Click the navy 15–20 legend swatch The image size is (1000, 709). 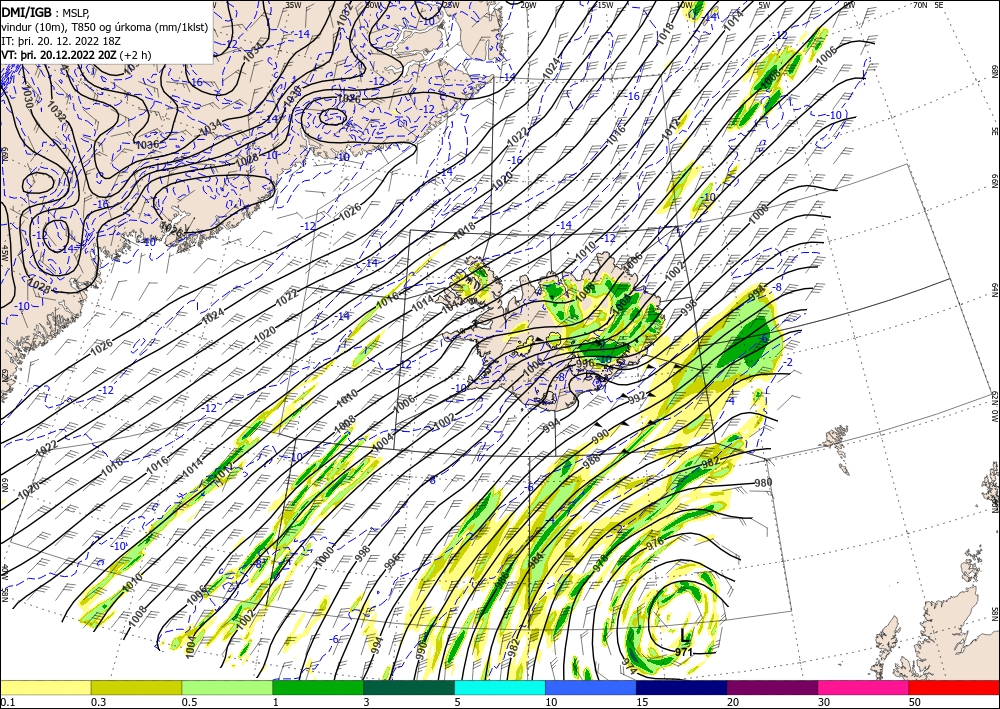pyautogui.click(x=682, y=687)
